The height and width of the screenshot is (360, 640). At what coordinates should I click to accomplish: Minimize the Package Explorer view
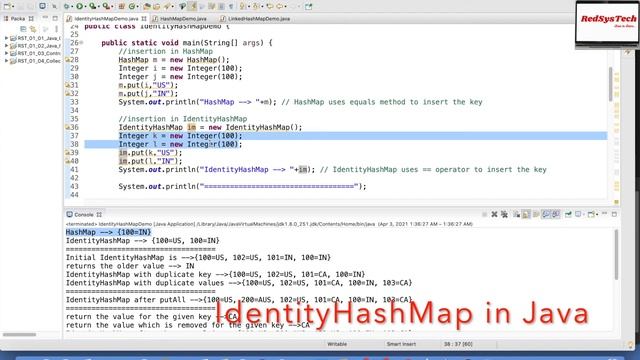[45, 18]
